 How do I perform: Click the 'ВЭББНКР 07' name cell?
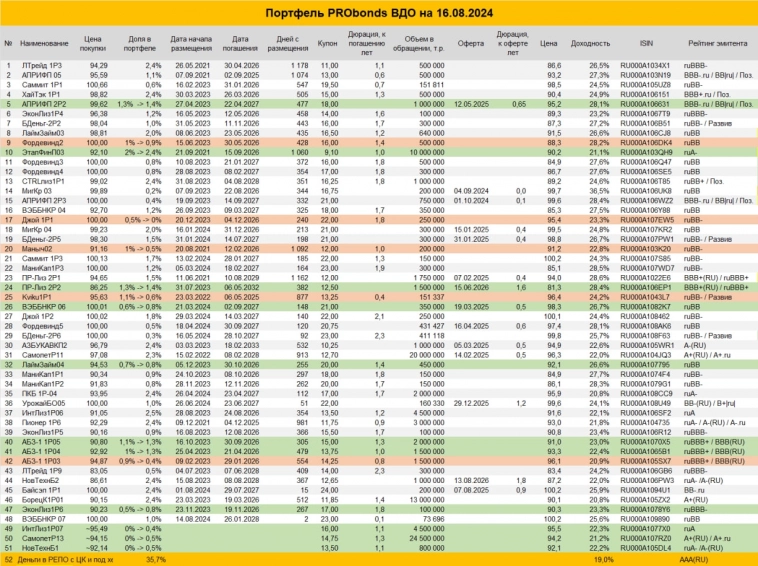44,520
